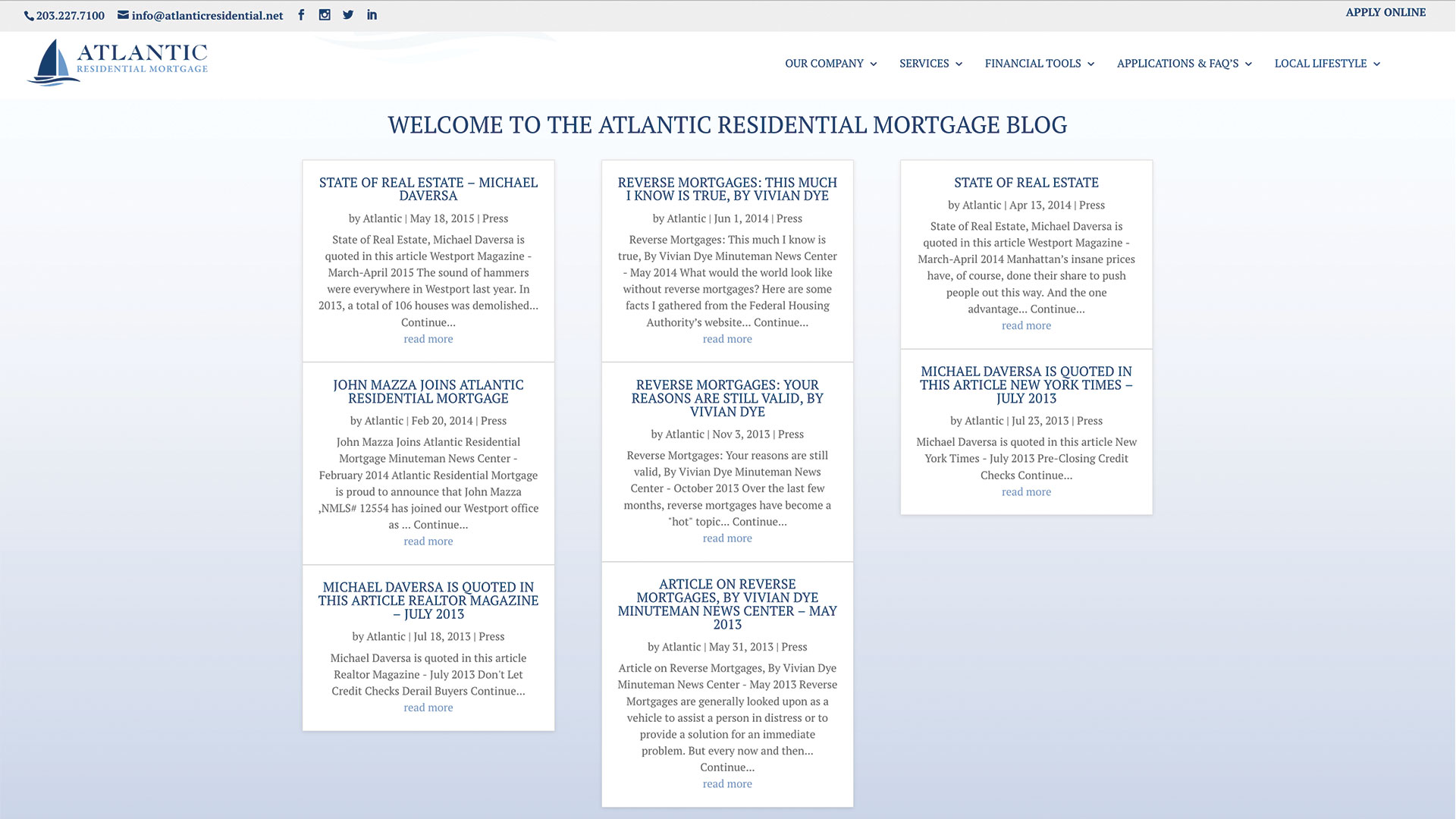This screenshot has width=1456, height=819.
Task: Click the Apply Online link
Action: (1385, 12)
